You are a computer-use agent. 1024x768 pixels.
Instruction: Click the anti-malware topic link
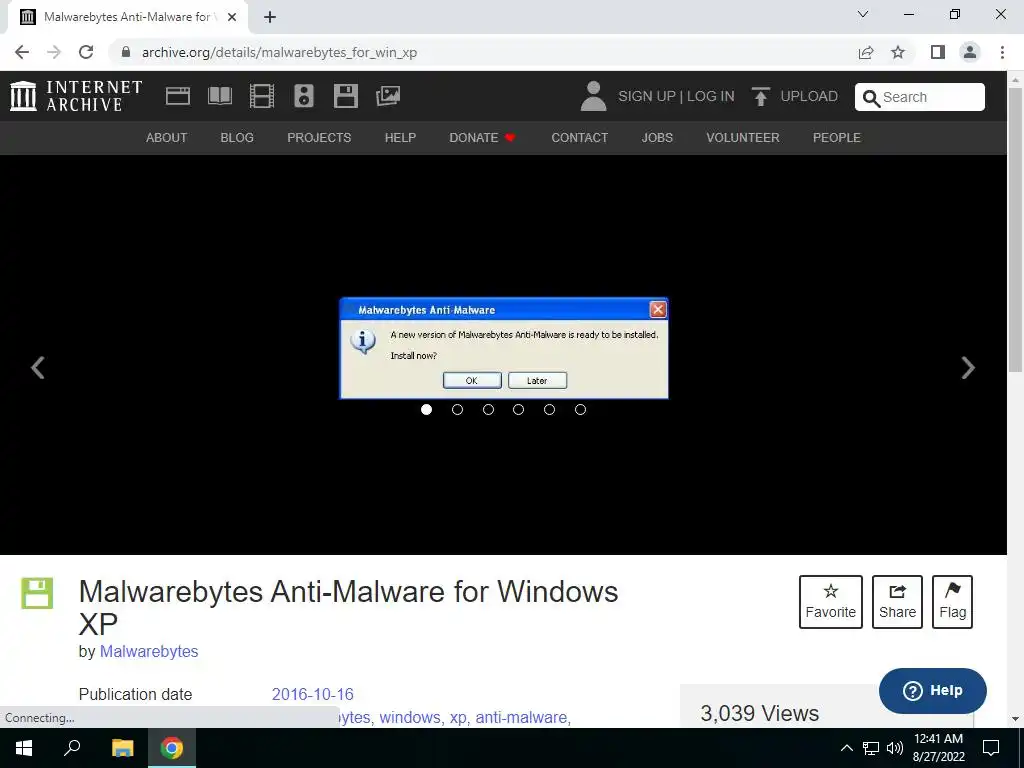[523, 717]
